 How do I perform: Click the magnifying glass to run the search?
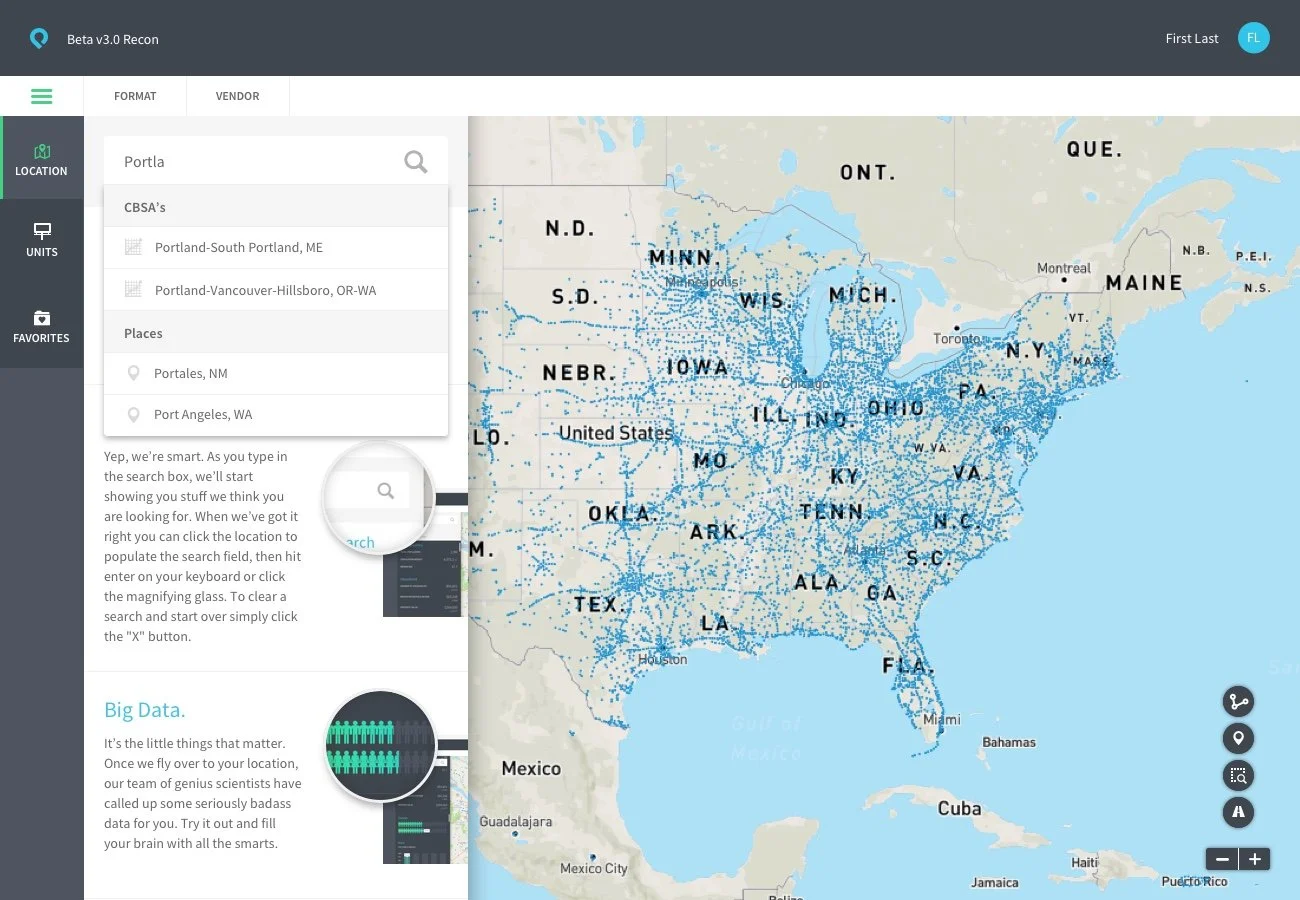coord(415,160)
